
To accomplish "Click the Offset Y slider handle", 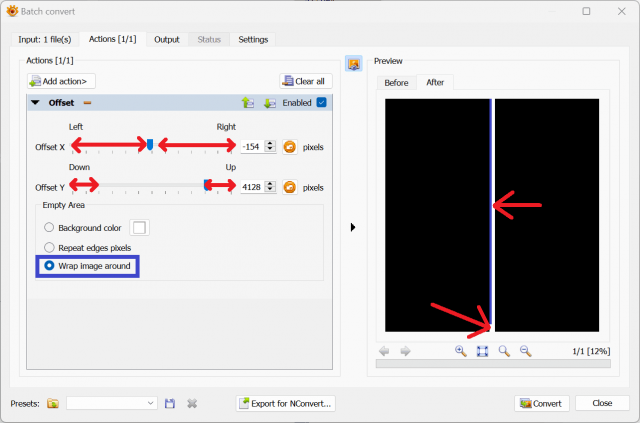I will click(x=207, y=185).
